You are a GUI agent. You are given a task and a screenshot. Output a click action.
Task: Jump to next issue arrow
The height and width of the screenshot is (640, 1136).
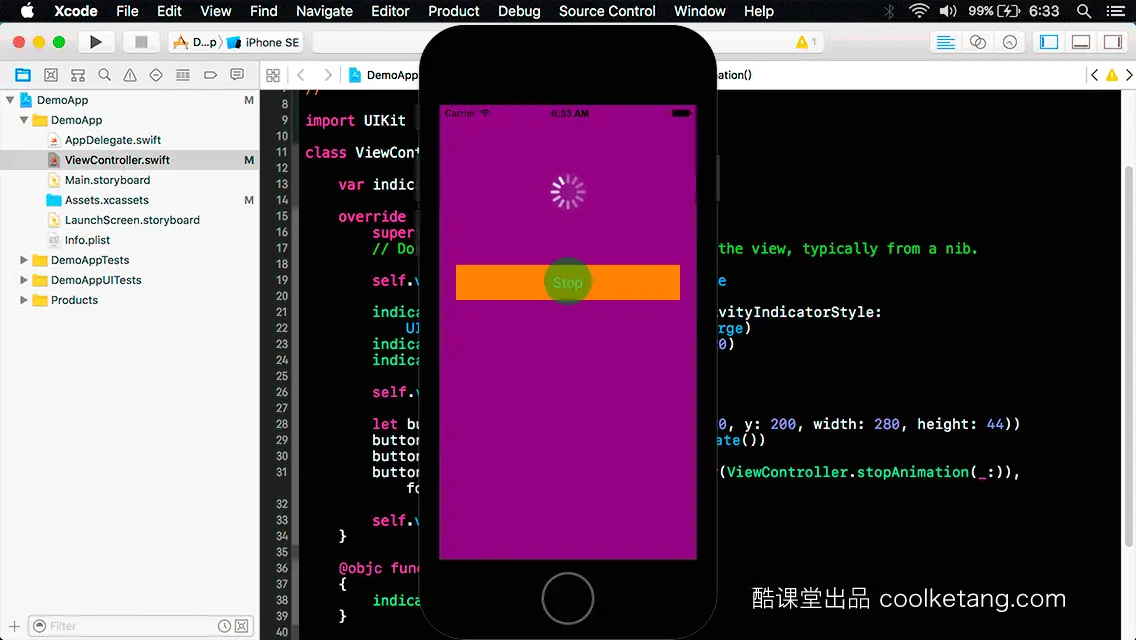pos(1129,75)
